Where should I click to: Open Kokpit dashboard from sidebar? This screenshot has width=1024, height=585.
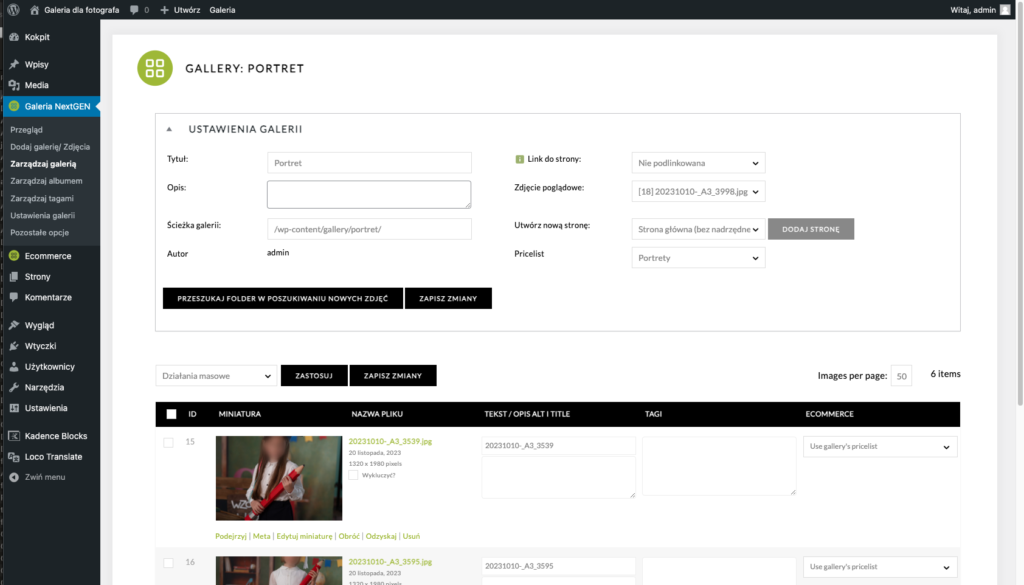click(x=37, y=37)
